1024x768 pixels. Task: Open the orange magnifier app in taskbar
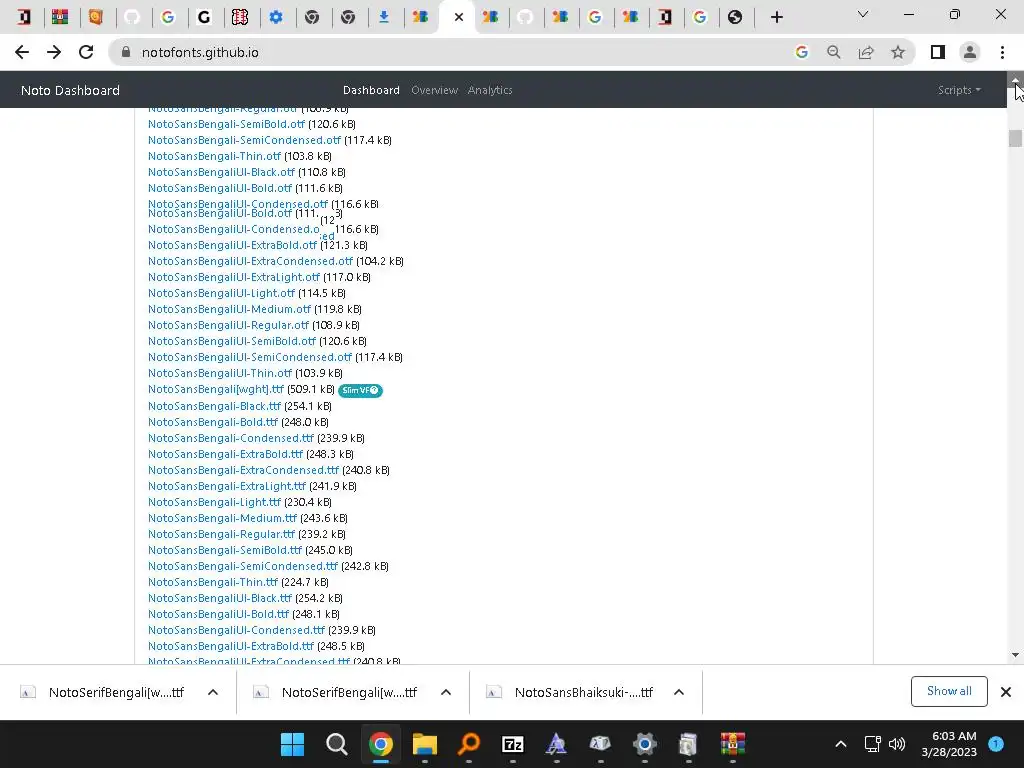click(x=469, y=744)
